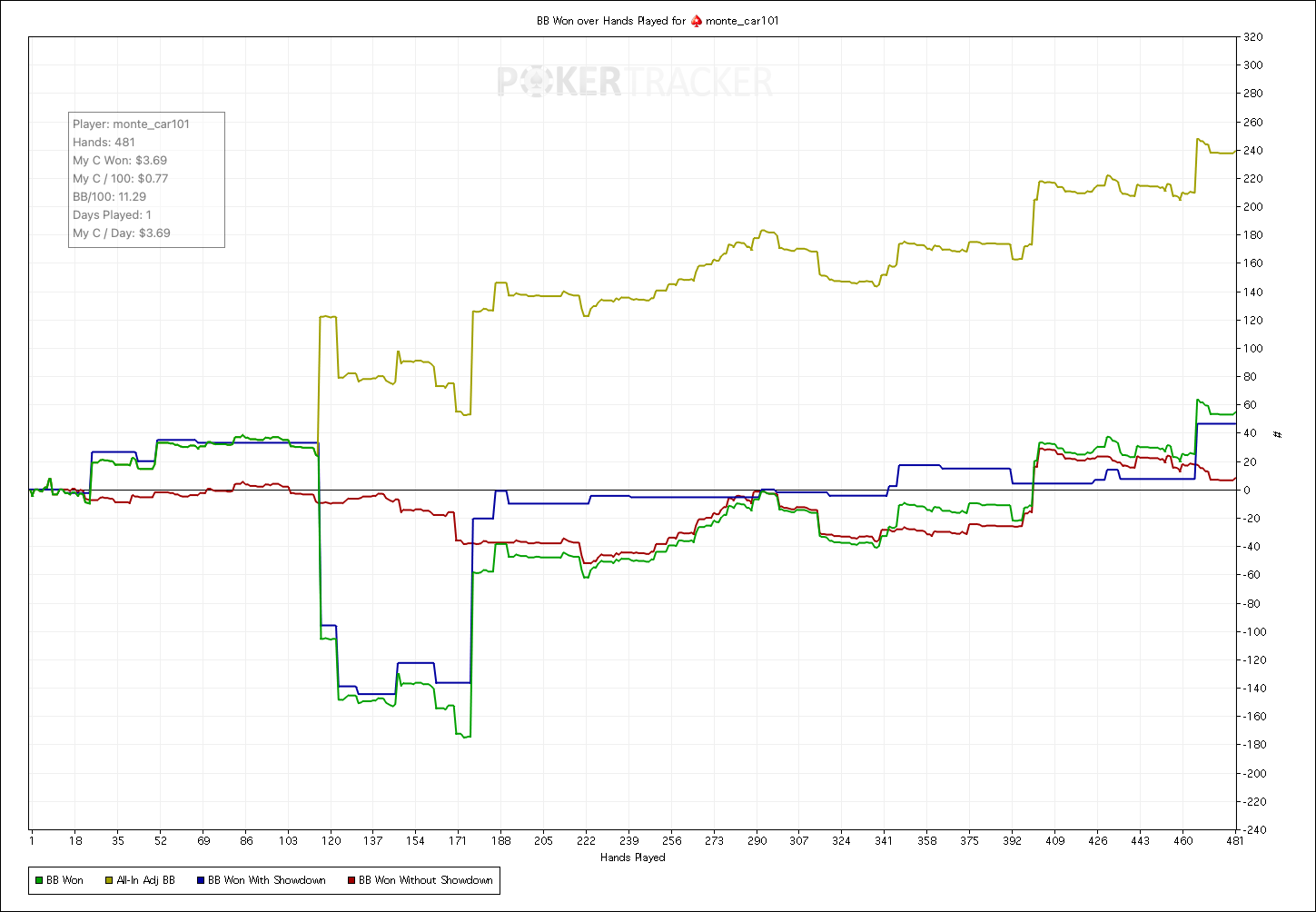Viewport: 1316px width, 912px height.
Task: Select the 'BB Won With Showdown' legend label
Action: (267, 880)
